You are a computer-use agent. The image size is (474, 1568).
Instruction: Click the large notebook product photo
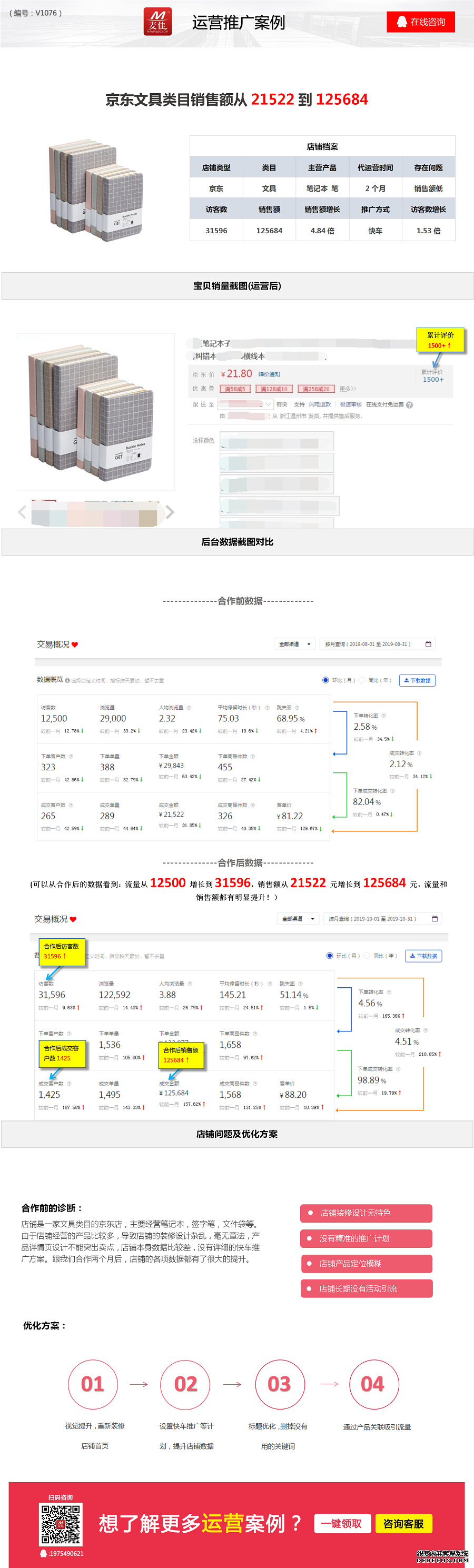[x=96, y=411]
